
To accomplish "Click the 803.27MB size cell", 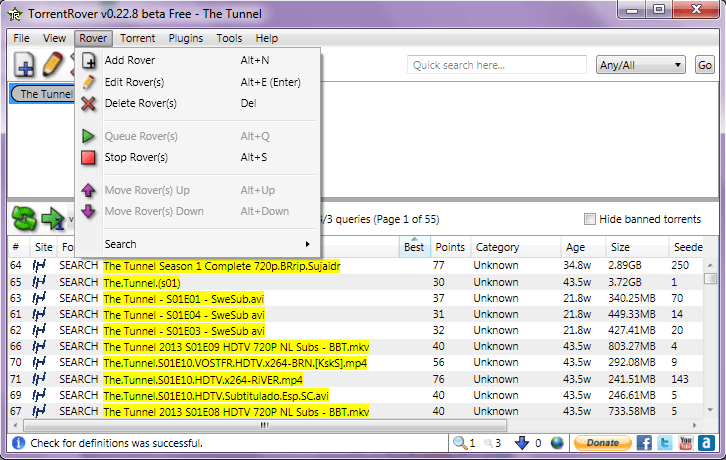I will 632,347.
